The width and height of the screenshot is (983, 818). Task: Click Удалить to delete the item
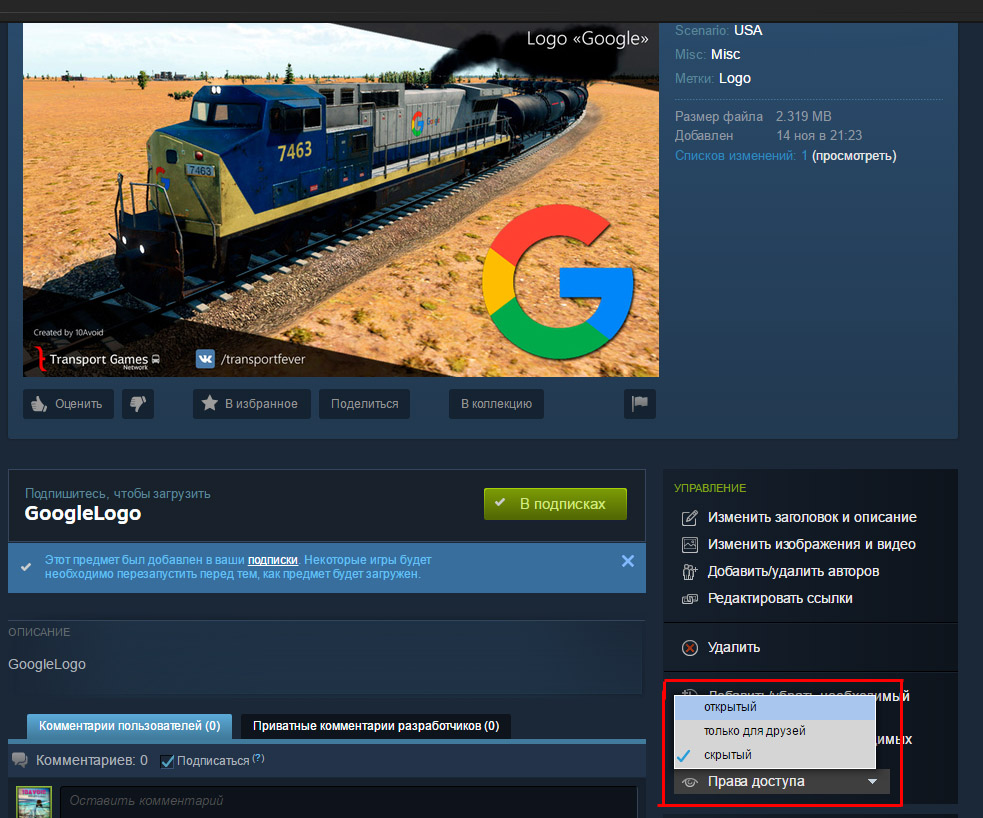point(733,647)
